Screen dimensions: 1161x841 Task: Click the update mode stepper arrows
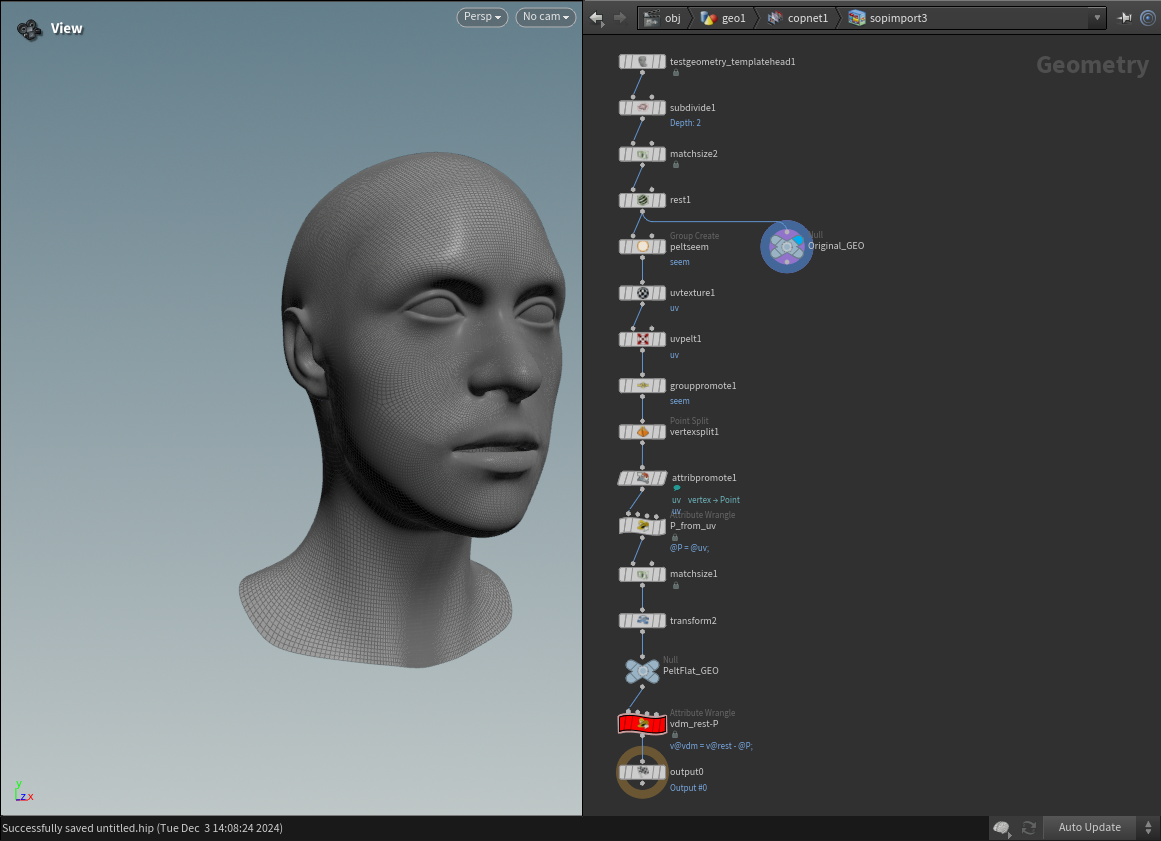(x=1148, y=827)
